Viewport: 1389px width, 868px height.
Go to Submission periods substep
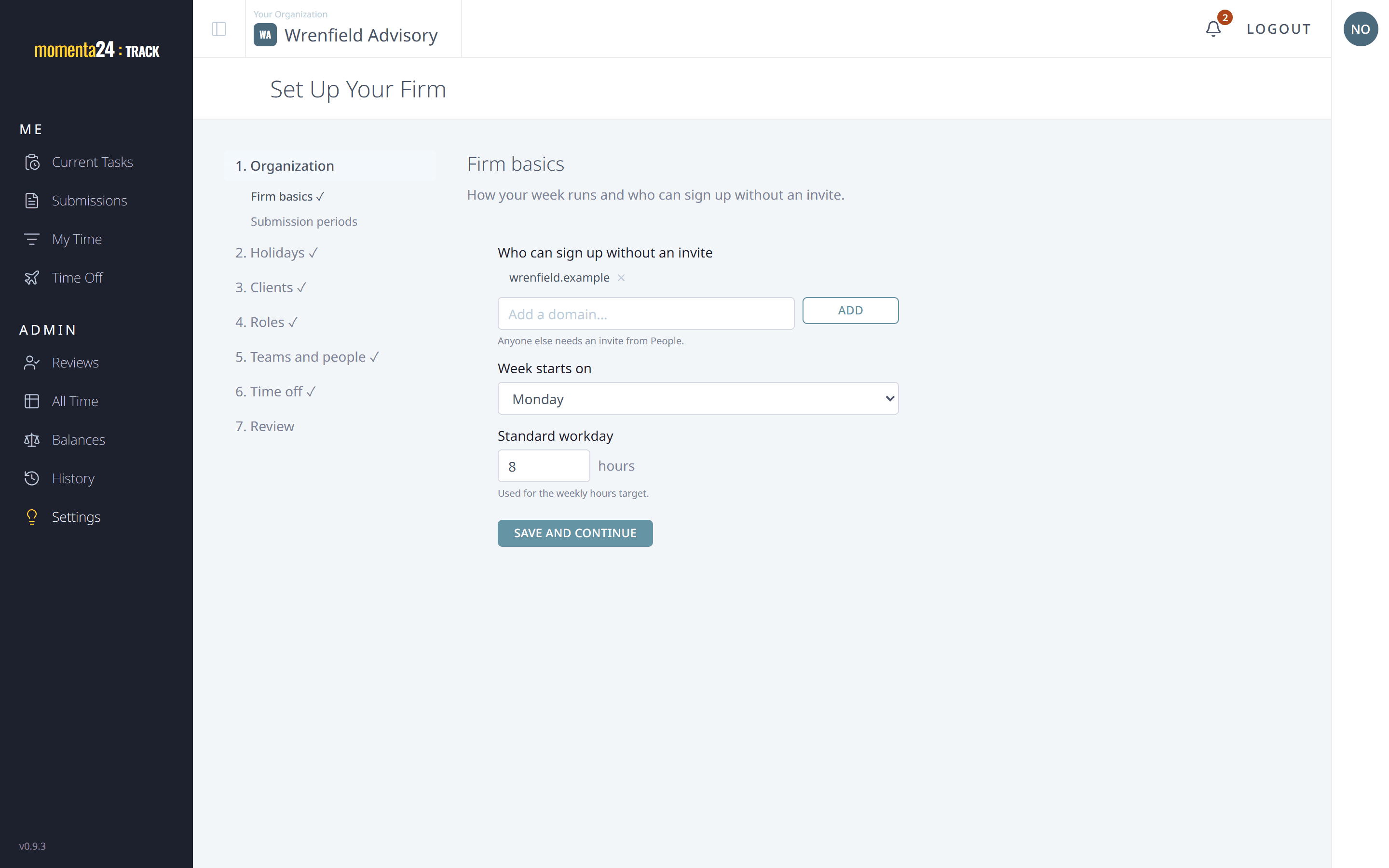click(304, 222)
